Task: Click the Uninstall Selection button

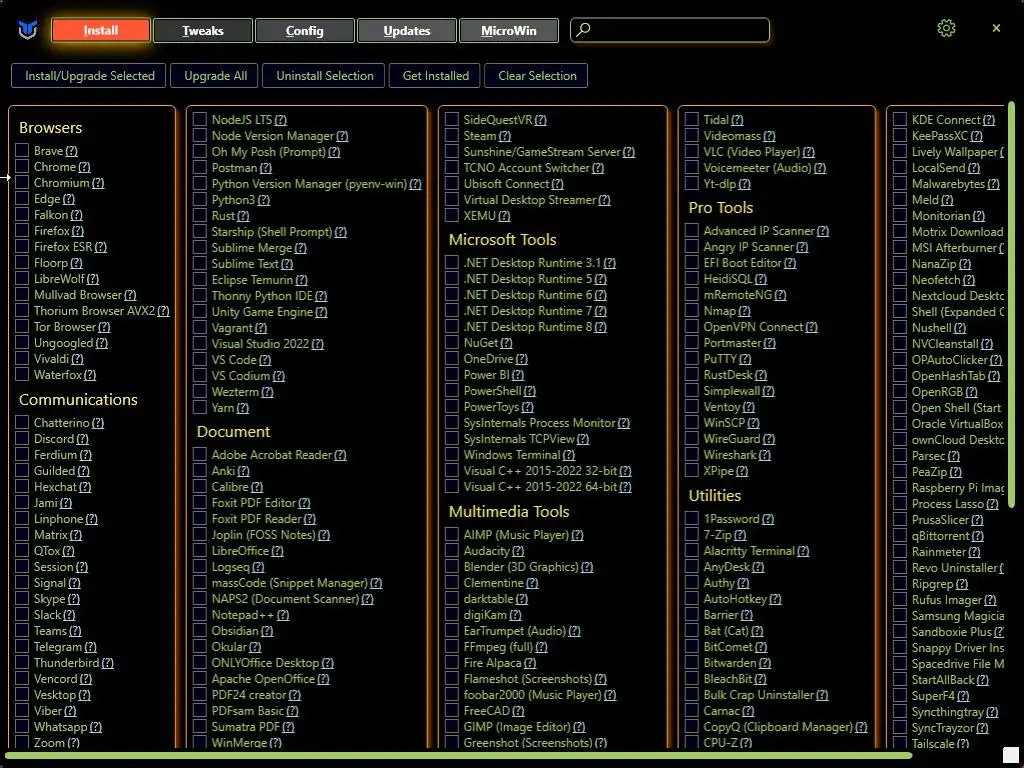Action: click(x=325, y=76)
